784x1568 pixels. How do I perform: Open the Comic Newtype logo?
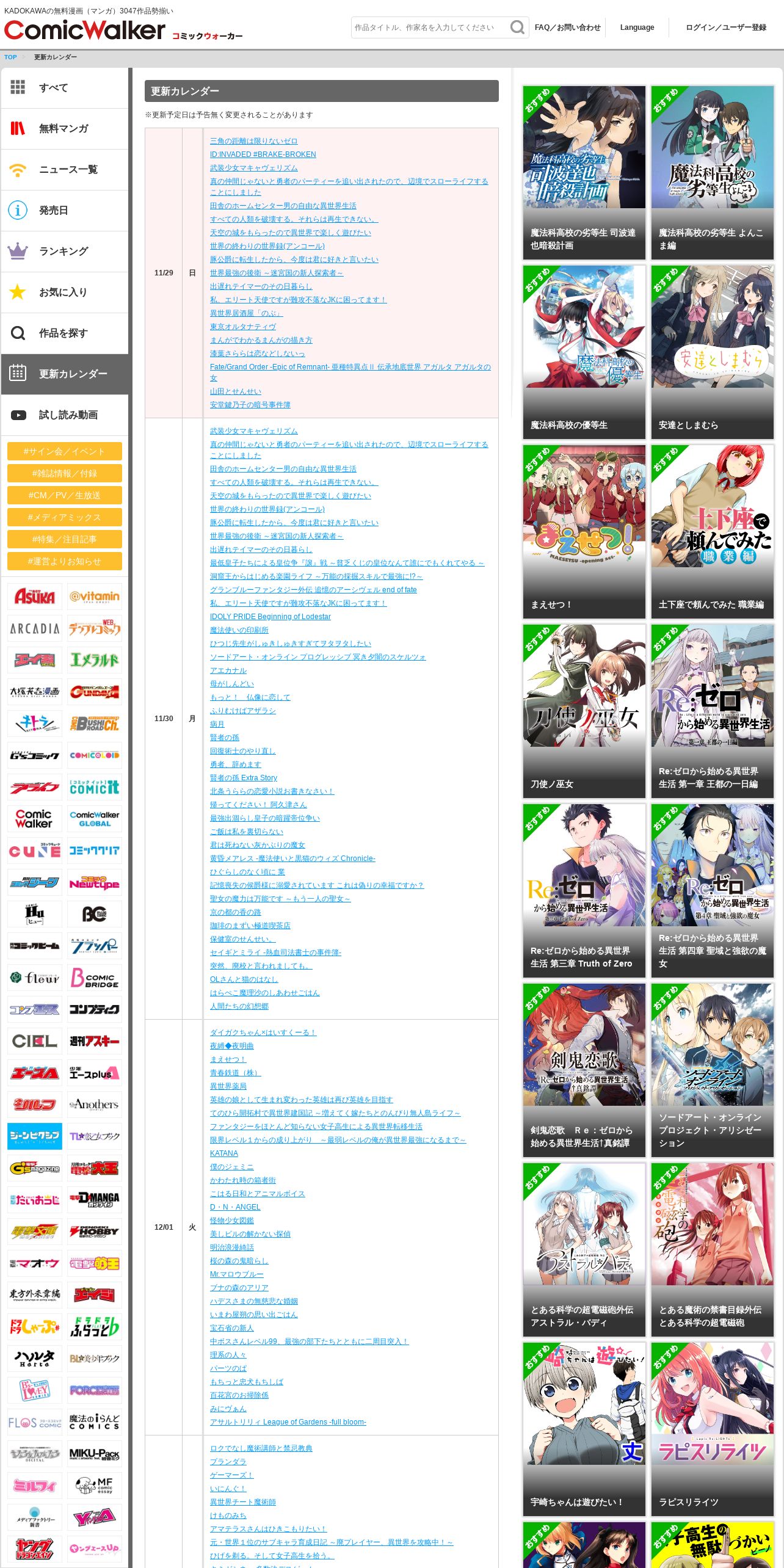pos(94,882)
